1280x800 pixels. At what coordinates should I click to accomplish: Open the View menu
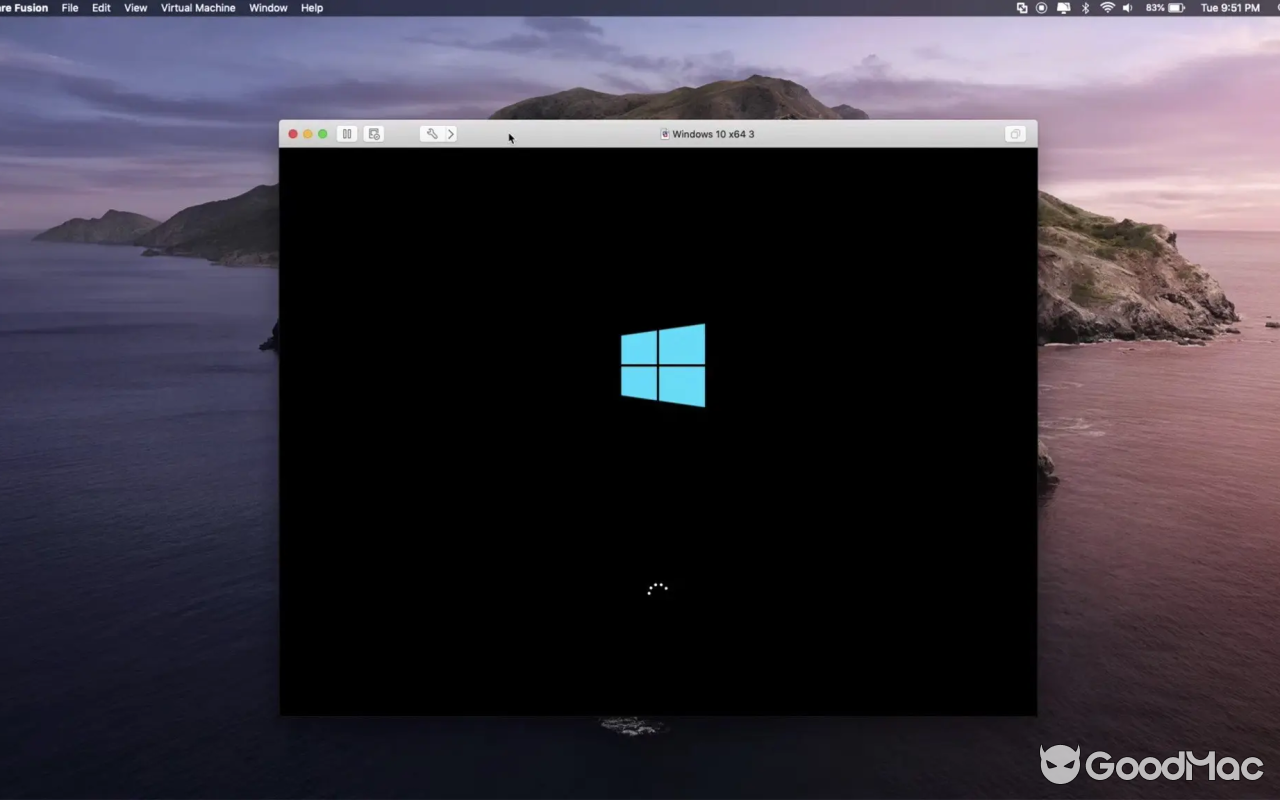(135, 8)
